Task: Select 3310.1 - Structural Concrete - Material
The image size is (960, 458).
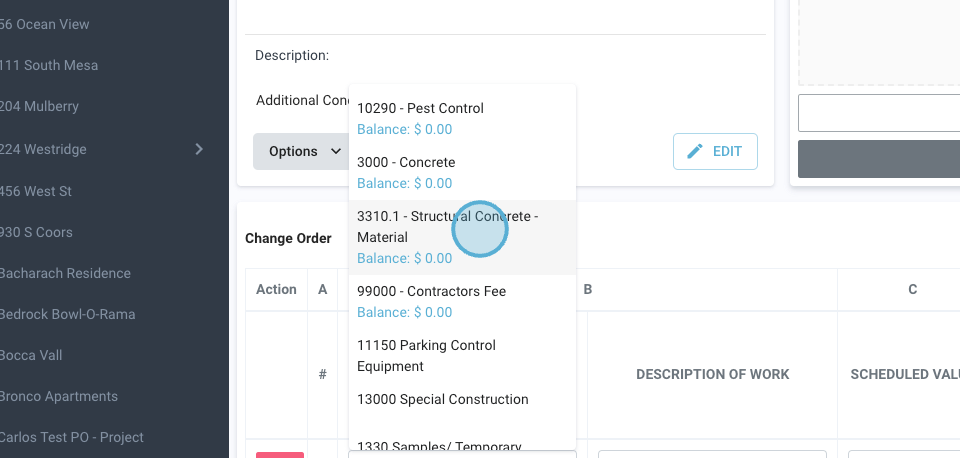Action: pos(447,226)
